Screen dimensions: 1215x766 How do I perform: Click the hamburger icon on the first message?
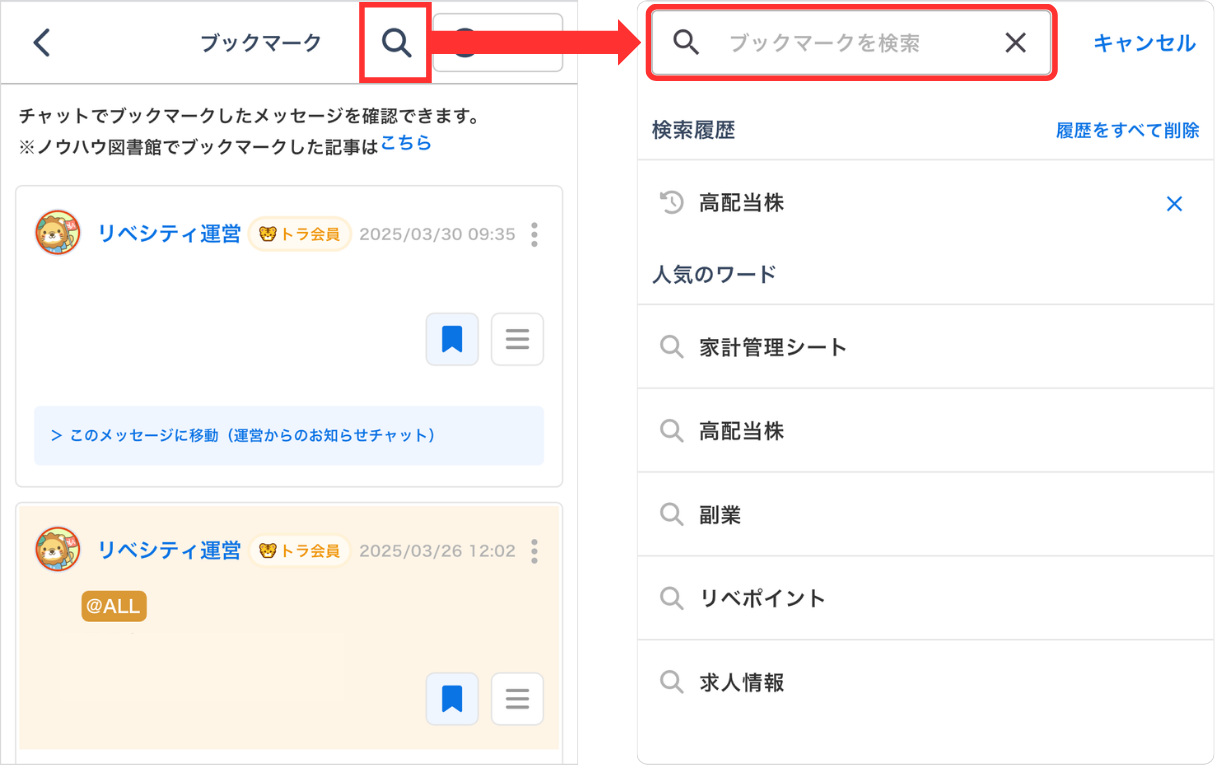click(x=517, y=339)
